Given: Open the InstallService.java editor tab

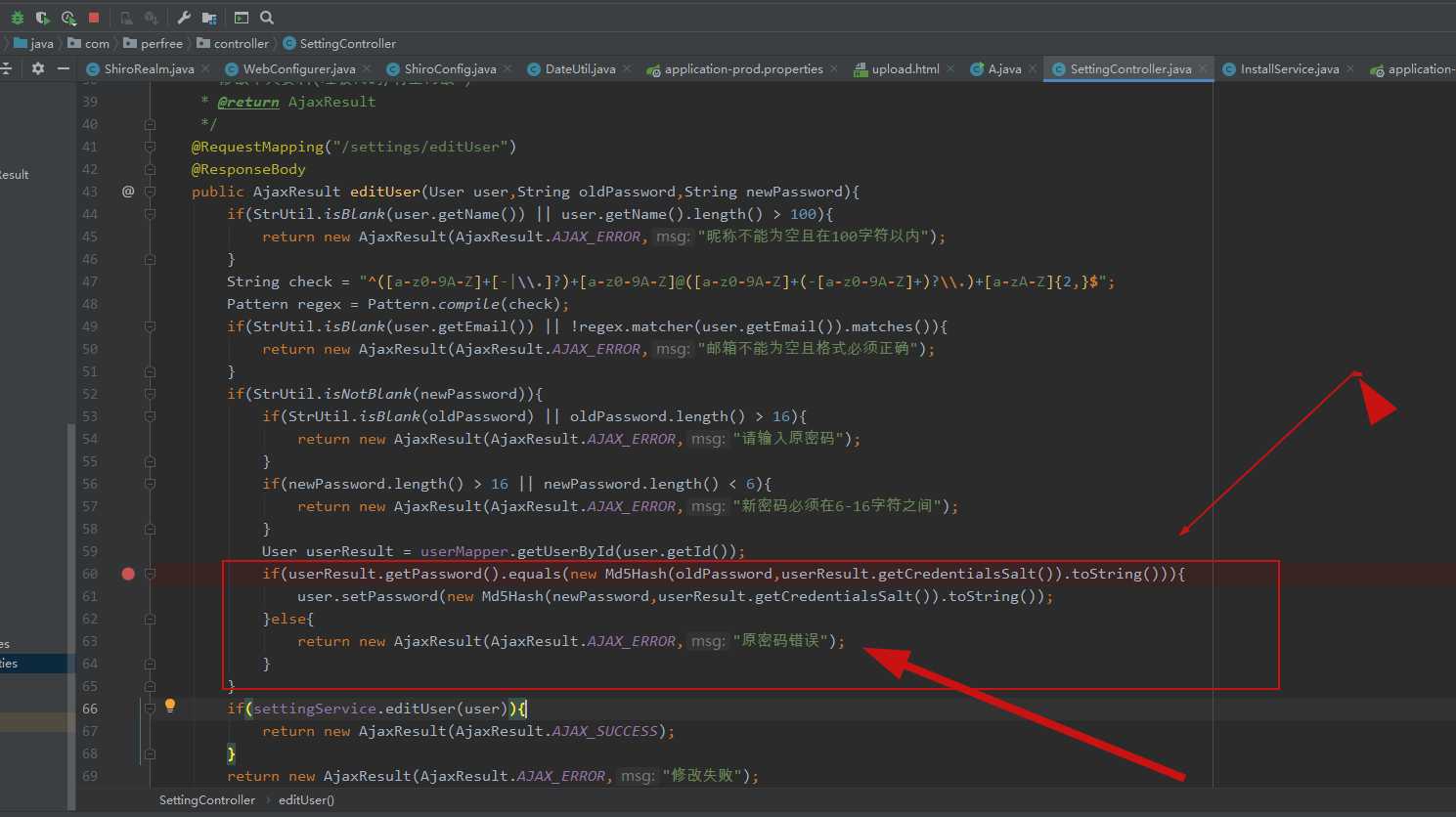Looking at the screenshot, I should click(1289, 68).
